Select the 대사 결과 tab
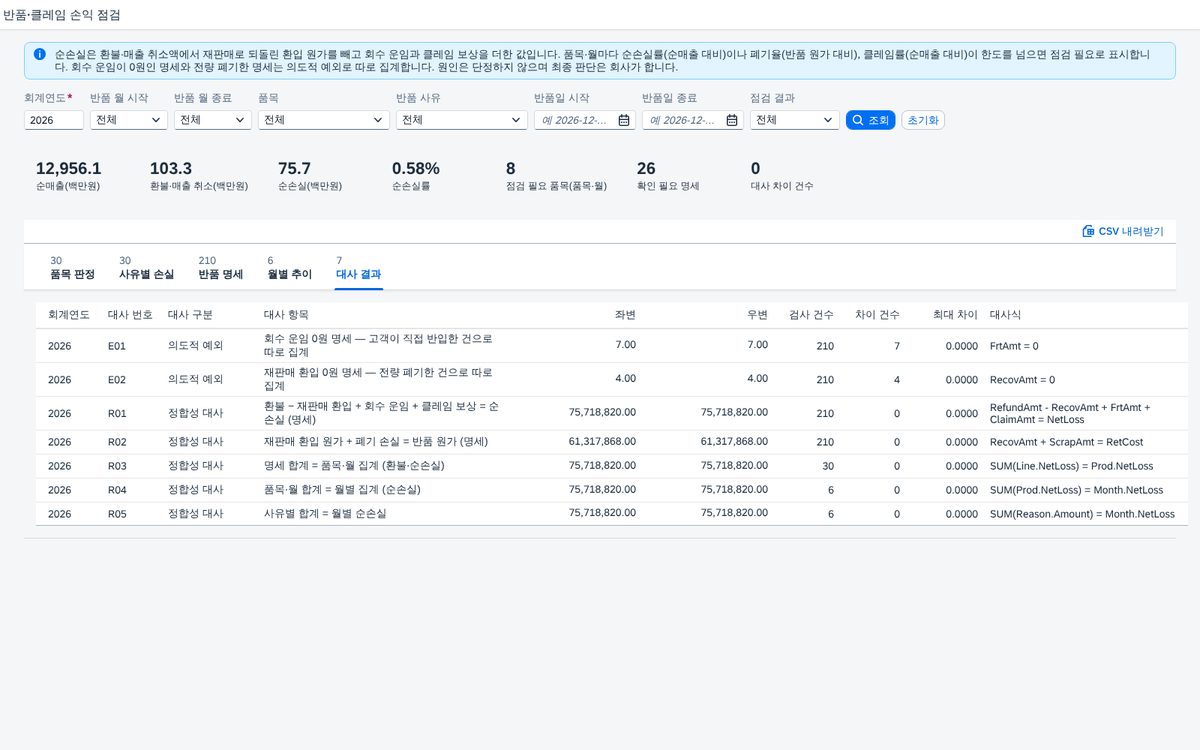Viewport: 1200px width, 750px height. tap(359, 267)
